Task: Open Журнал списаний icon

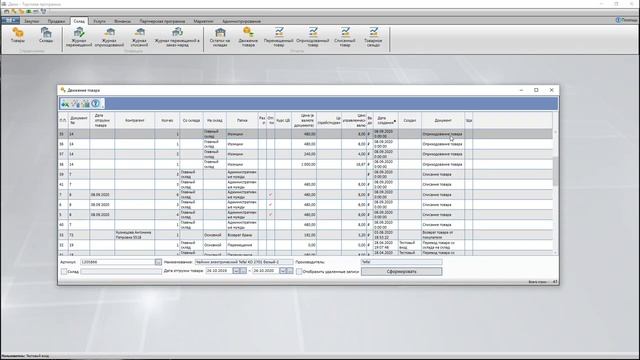Action: (x=139, y=37)
